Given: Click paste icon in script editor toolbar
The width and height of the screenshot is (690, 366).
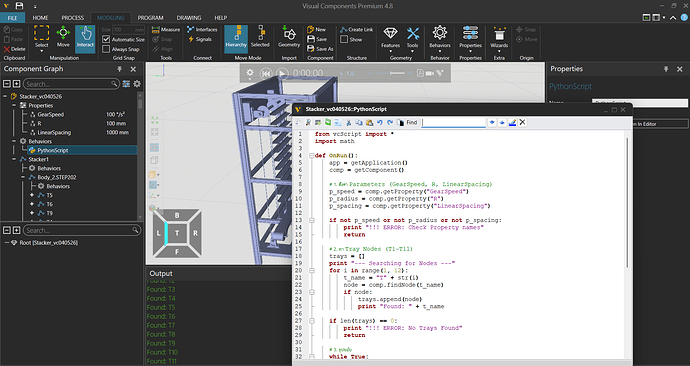Looking at the screenshot, I should coord(369,122).
